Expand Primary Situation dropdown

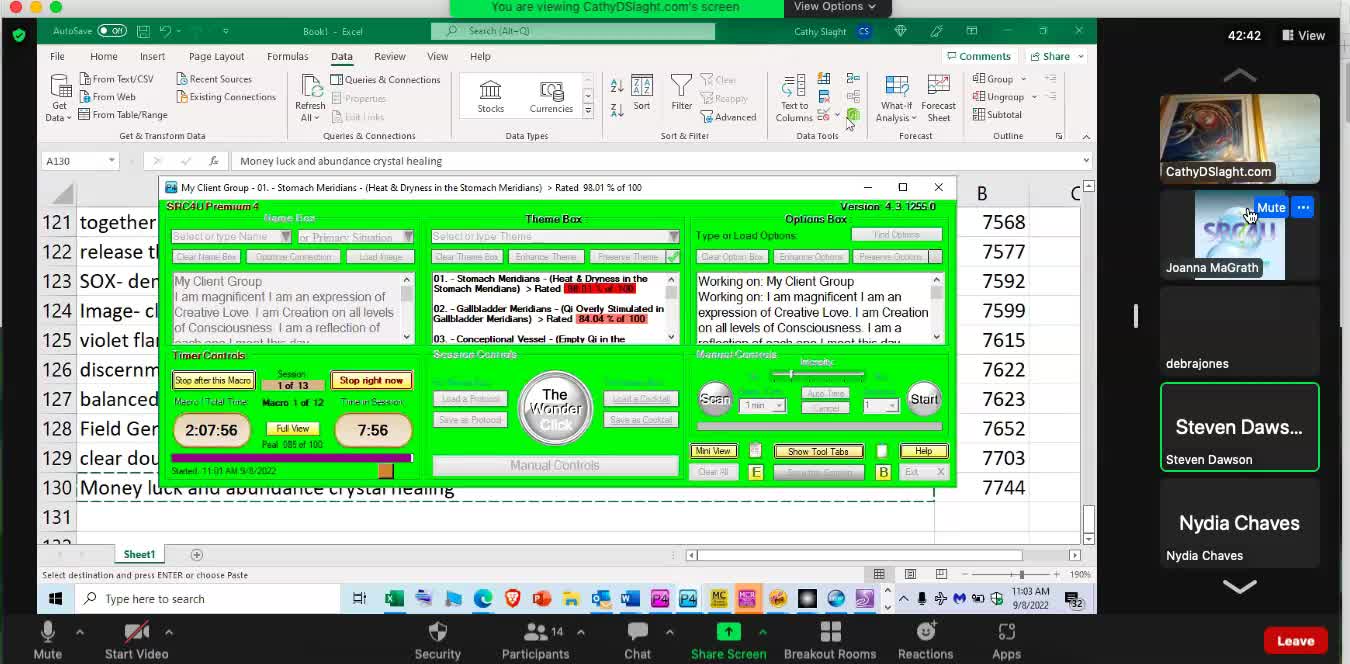point(408,237)
